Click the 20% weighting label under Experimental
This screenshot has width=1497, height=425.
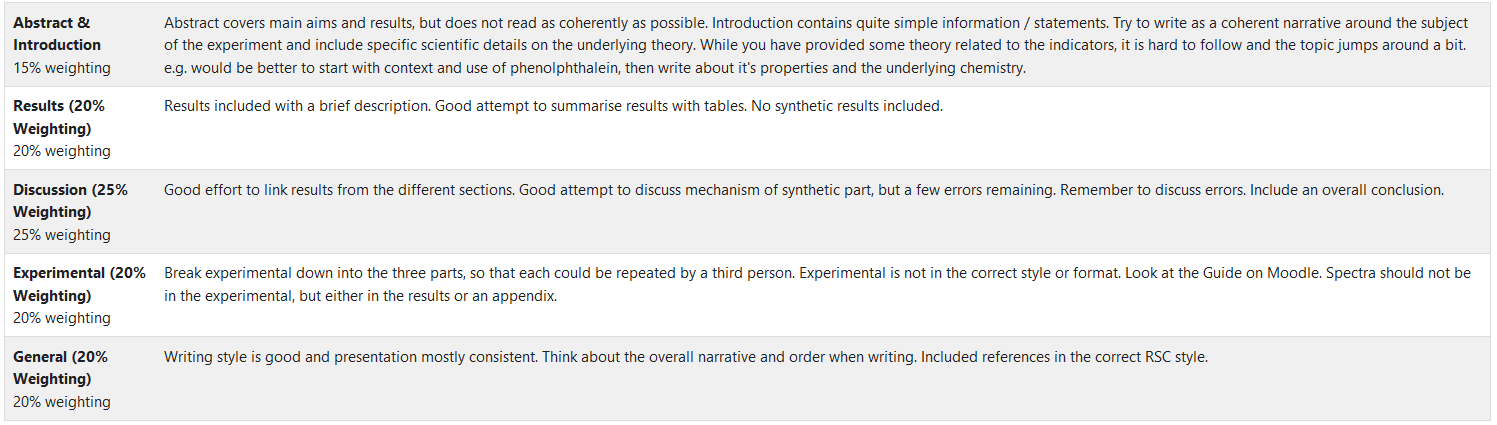pyautogui.click(x=62, y=318)
